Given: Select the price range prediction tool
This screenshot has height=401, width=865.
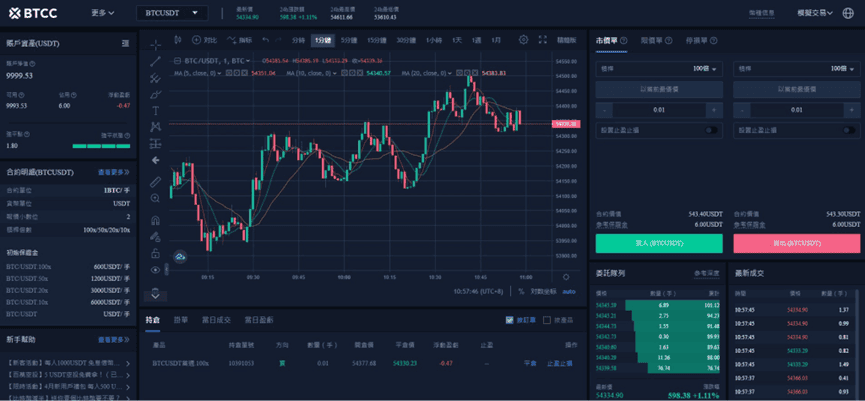Looking at the screenshot, I should (156, 143).
